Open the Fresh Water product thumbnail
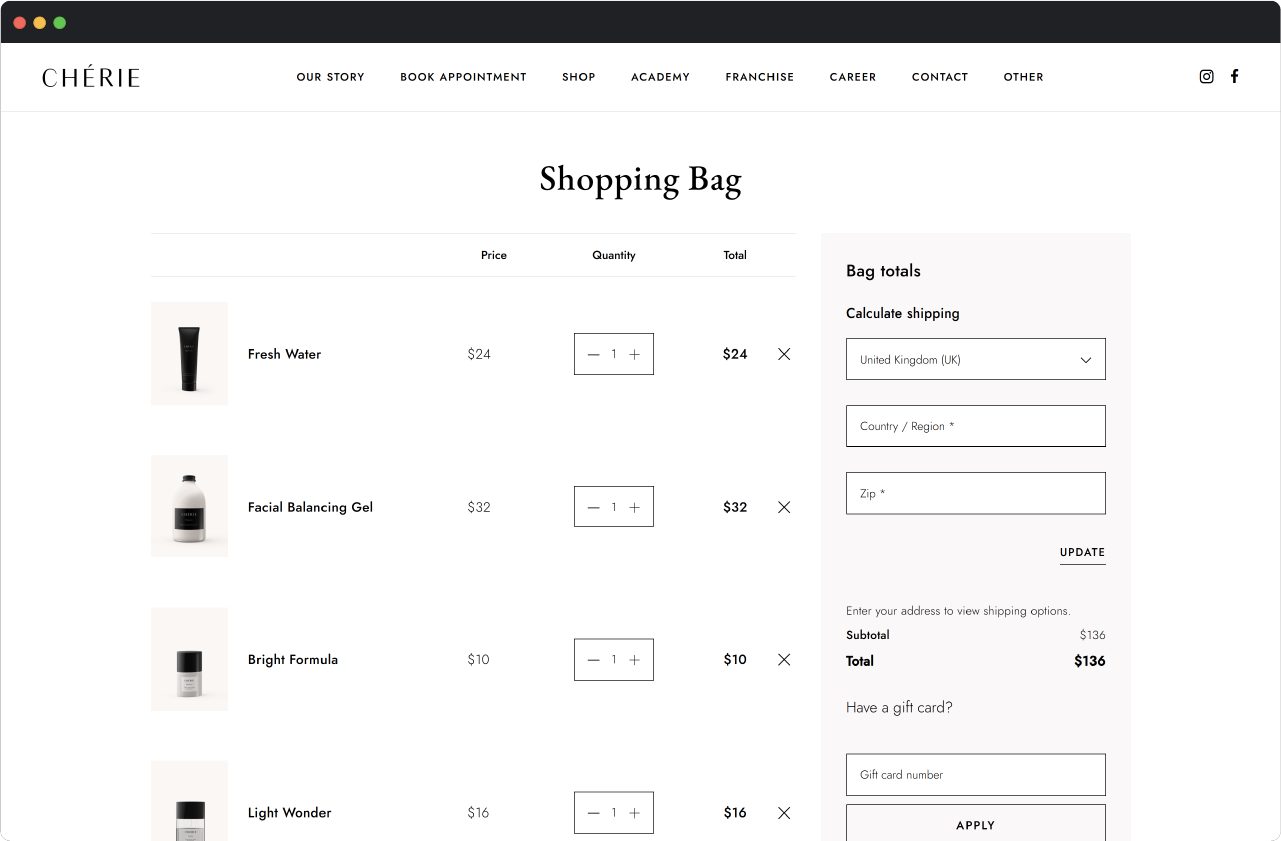Viewport: 1281px width, 841px height. tap(189, 354)
